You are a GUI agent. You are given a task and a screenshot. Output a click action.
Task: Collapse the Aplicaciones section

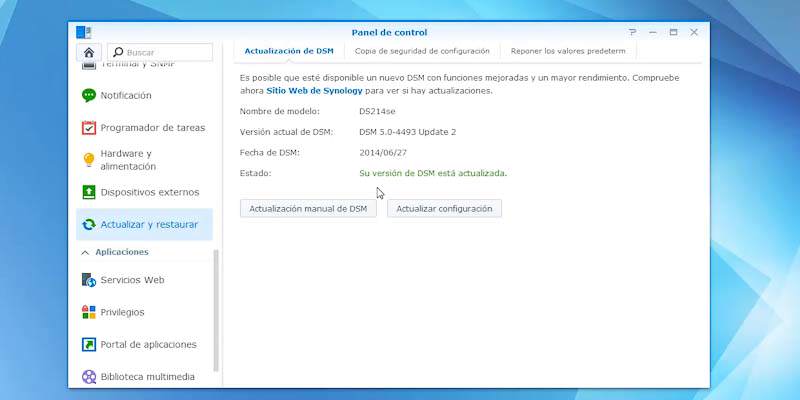[x=85, y=252]
